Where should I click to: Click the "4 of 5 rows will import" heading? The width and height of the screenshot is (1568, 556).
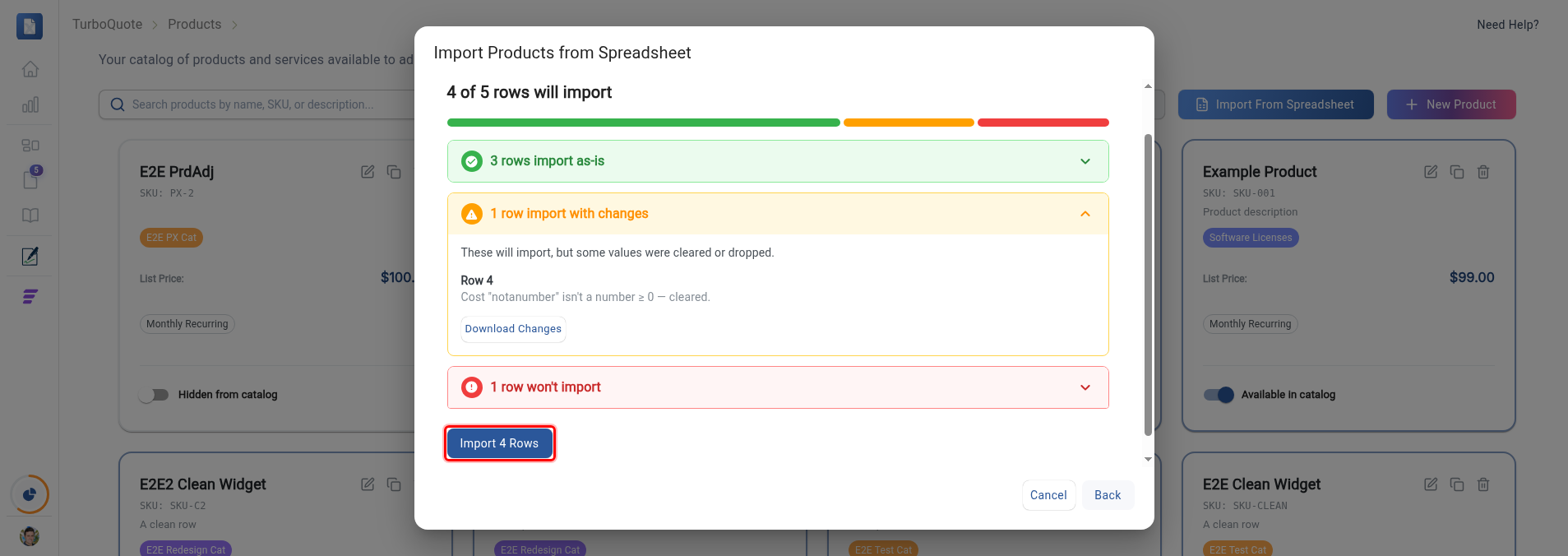click(x=530, y=92)
